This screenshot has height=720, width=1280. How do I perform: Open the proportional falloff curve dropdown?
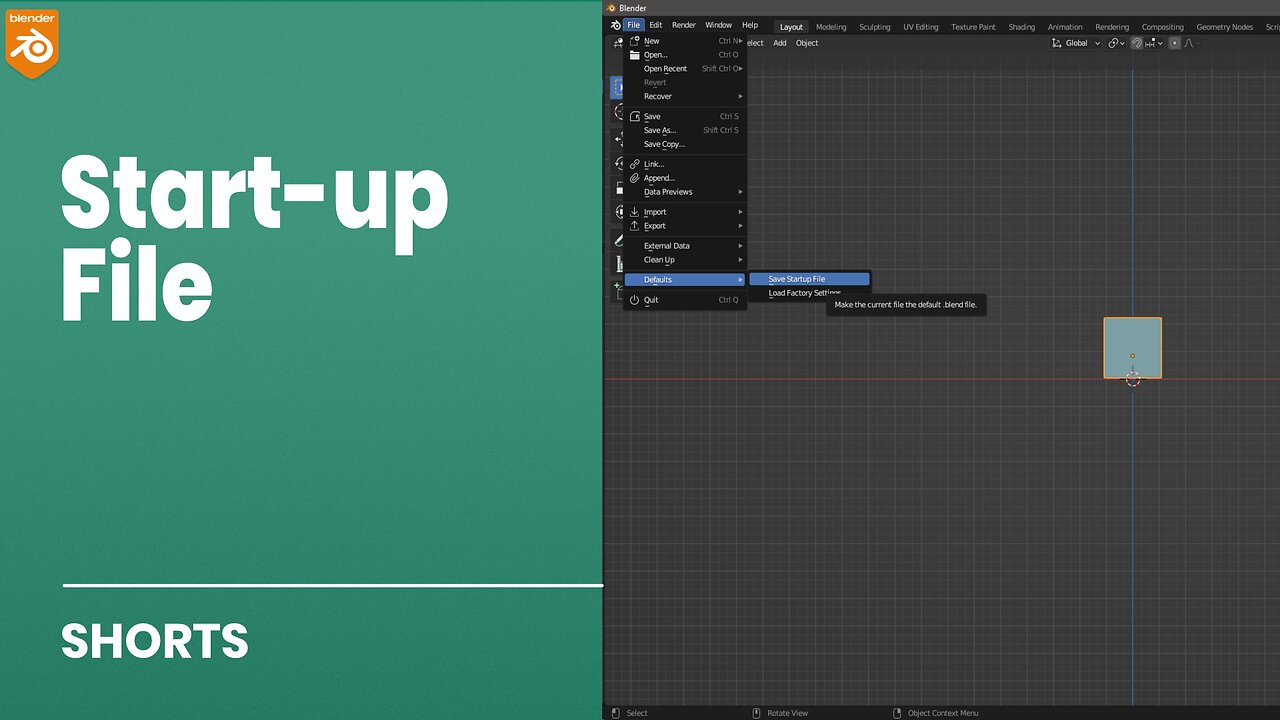(1191, 43)
